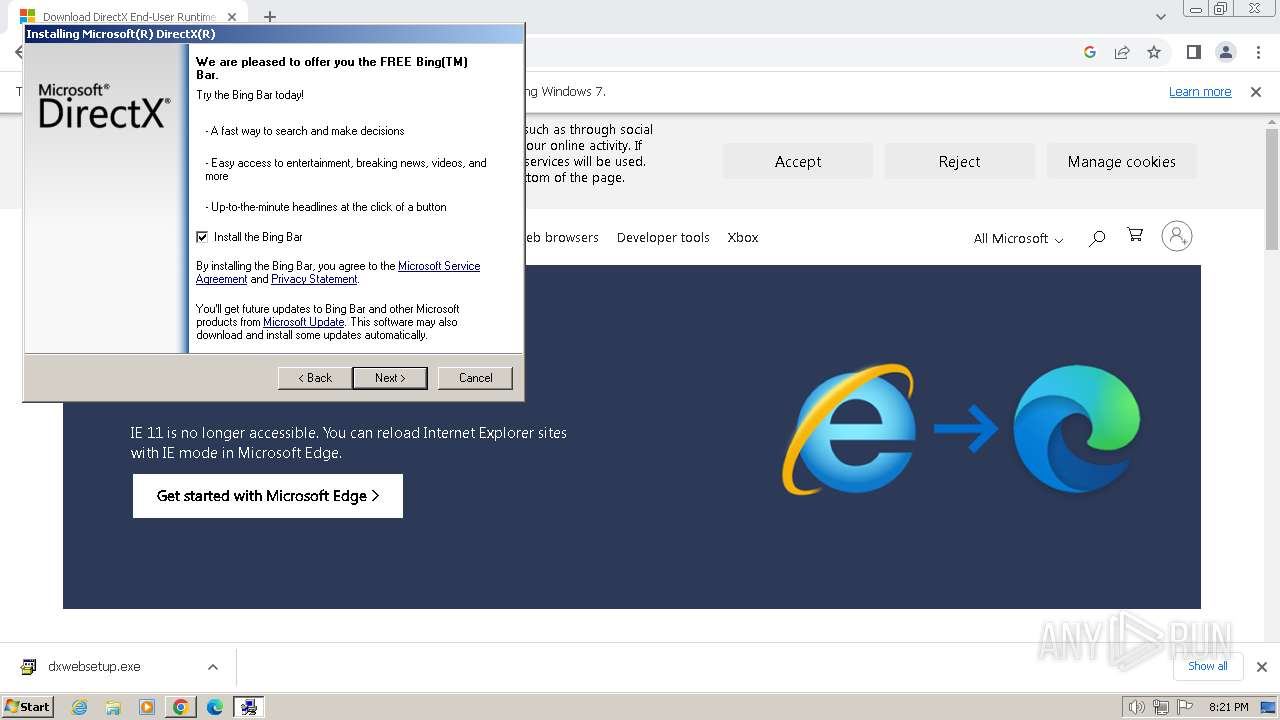Switch to DirectX installer taskbar button
The height and width of the screenshot is (720, 1280).
pos(249,707)
